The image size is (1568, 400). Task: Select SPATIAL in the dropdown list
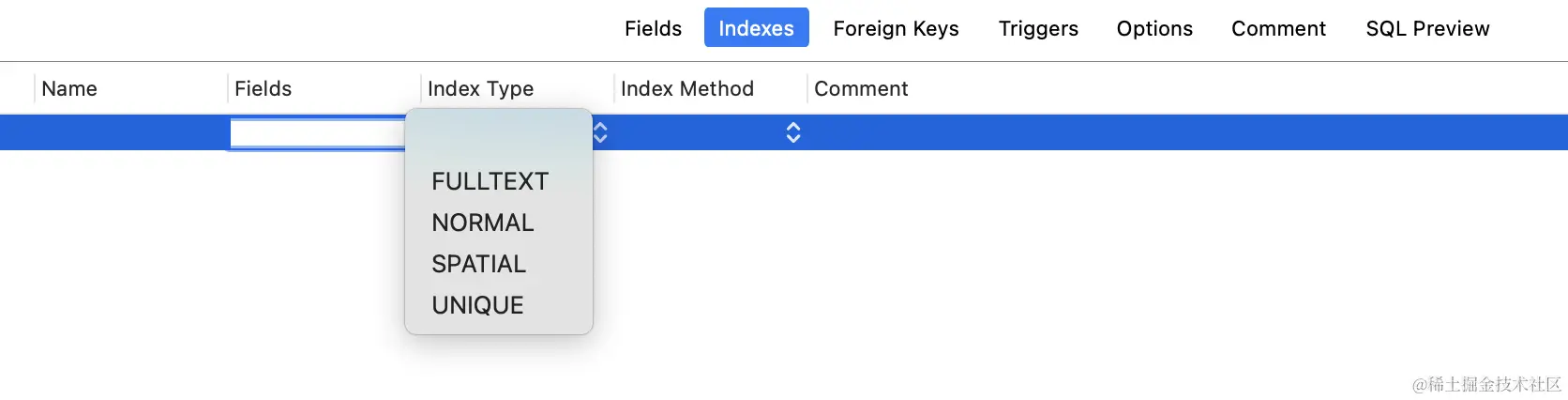pyautogui.click(x=478, y=264)
